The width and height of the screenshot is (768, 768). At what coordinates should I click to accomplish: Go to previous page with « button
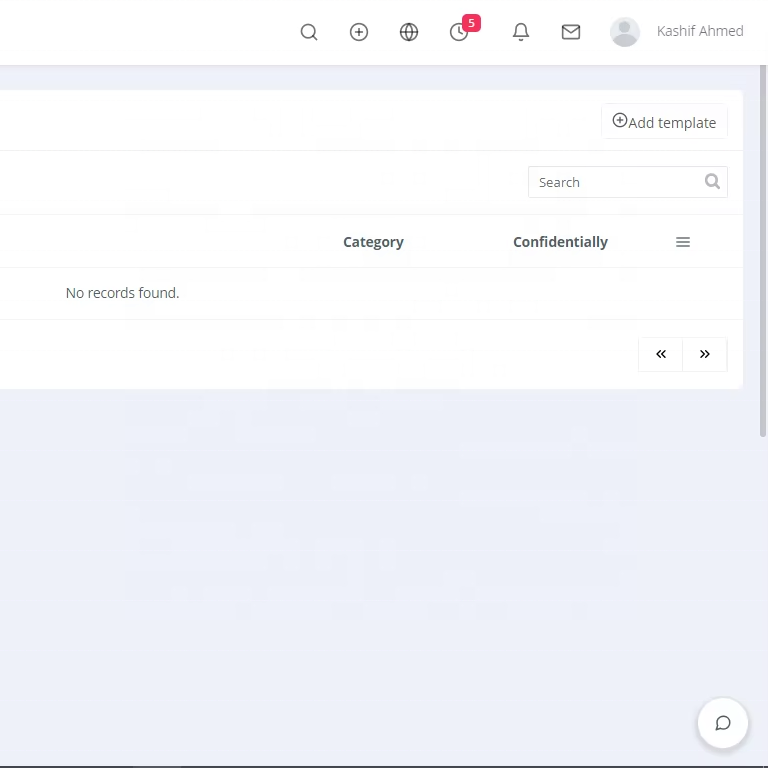tap(661, 354)
